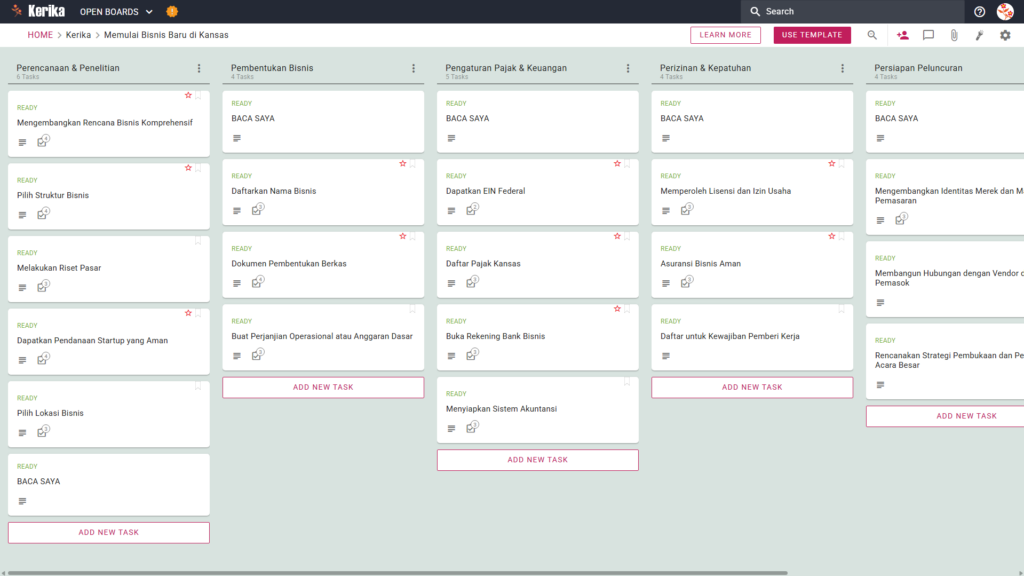
Task: Add new task in Persiapan Peluncuran column
Action: (x=946, y=416)
